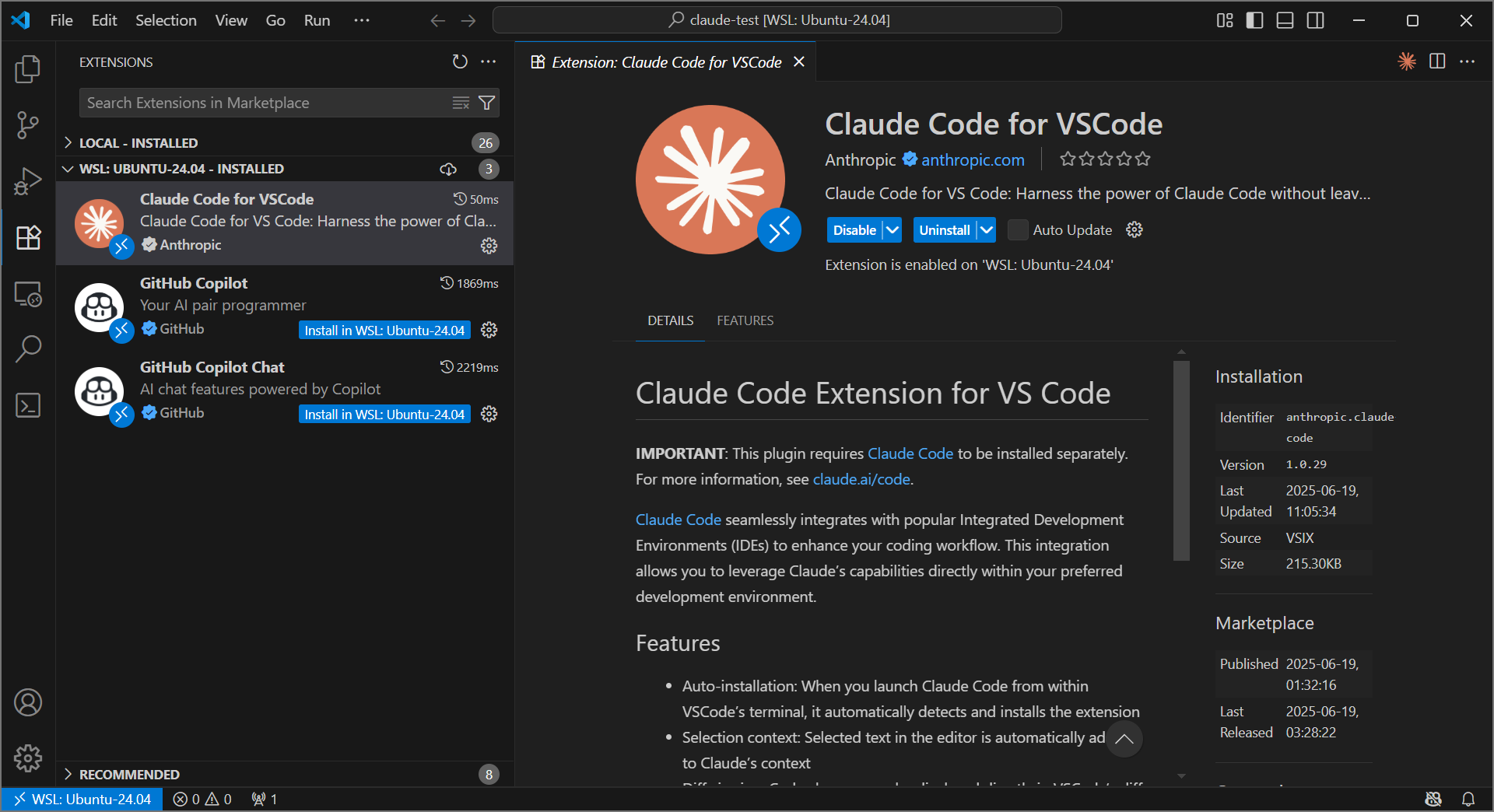The image size is (1494, 812).
Task: Go back in navigation history
Action: click(x=438, y=20)
